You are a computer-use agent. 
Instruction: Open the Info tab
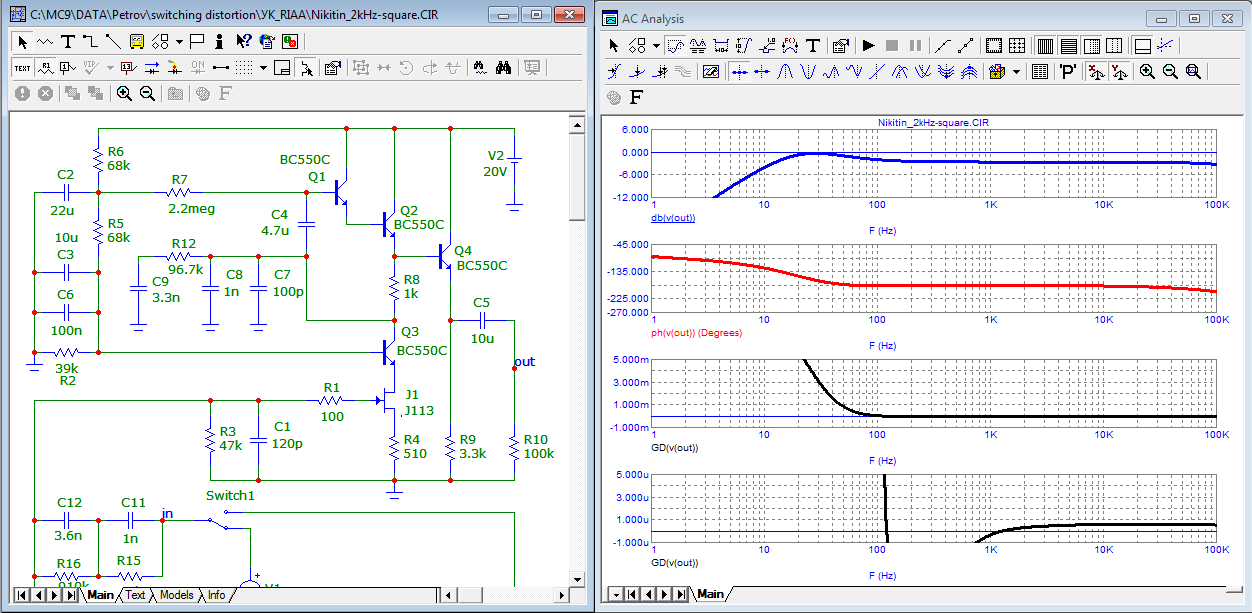pyautogui.click(x=216, y=595)
